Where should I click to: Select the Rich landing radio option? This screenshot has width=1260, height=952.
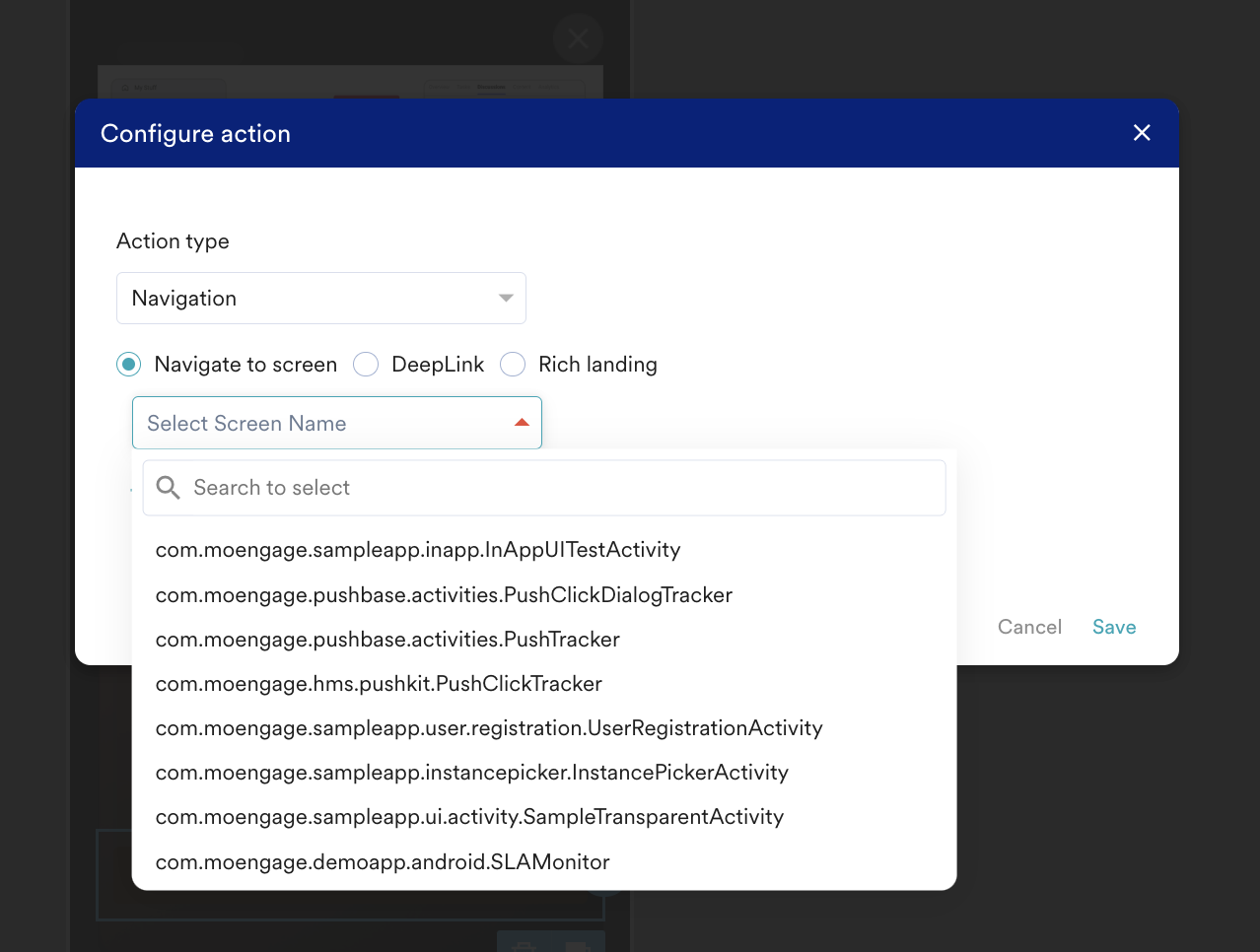coord(513,365)
